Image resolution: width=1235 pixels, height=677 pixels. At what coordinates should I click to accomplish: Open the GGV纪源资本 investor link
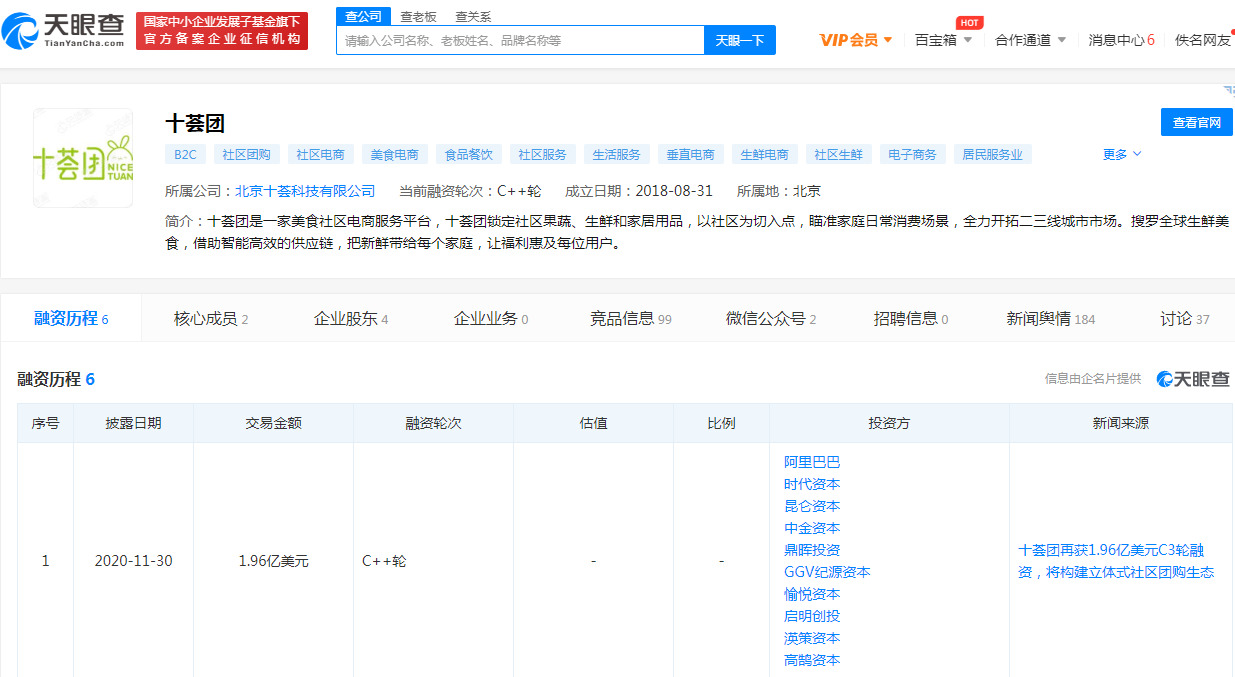click(827, 572)
